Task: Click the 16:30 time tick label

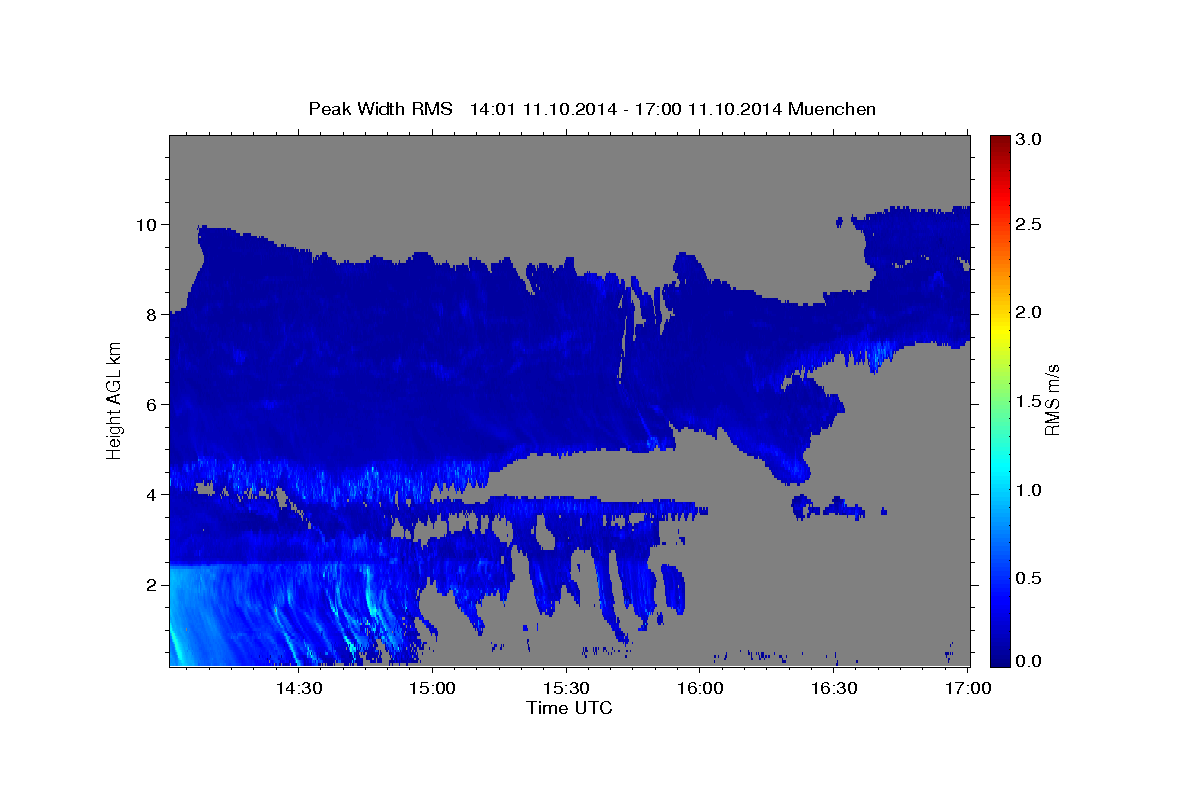Action: pyautogui.click(x=835, y=688)
